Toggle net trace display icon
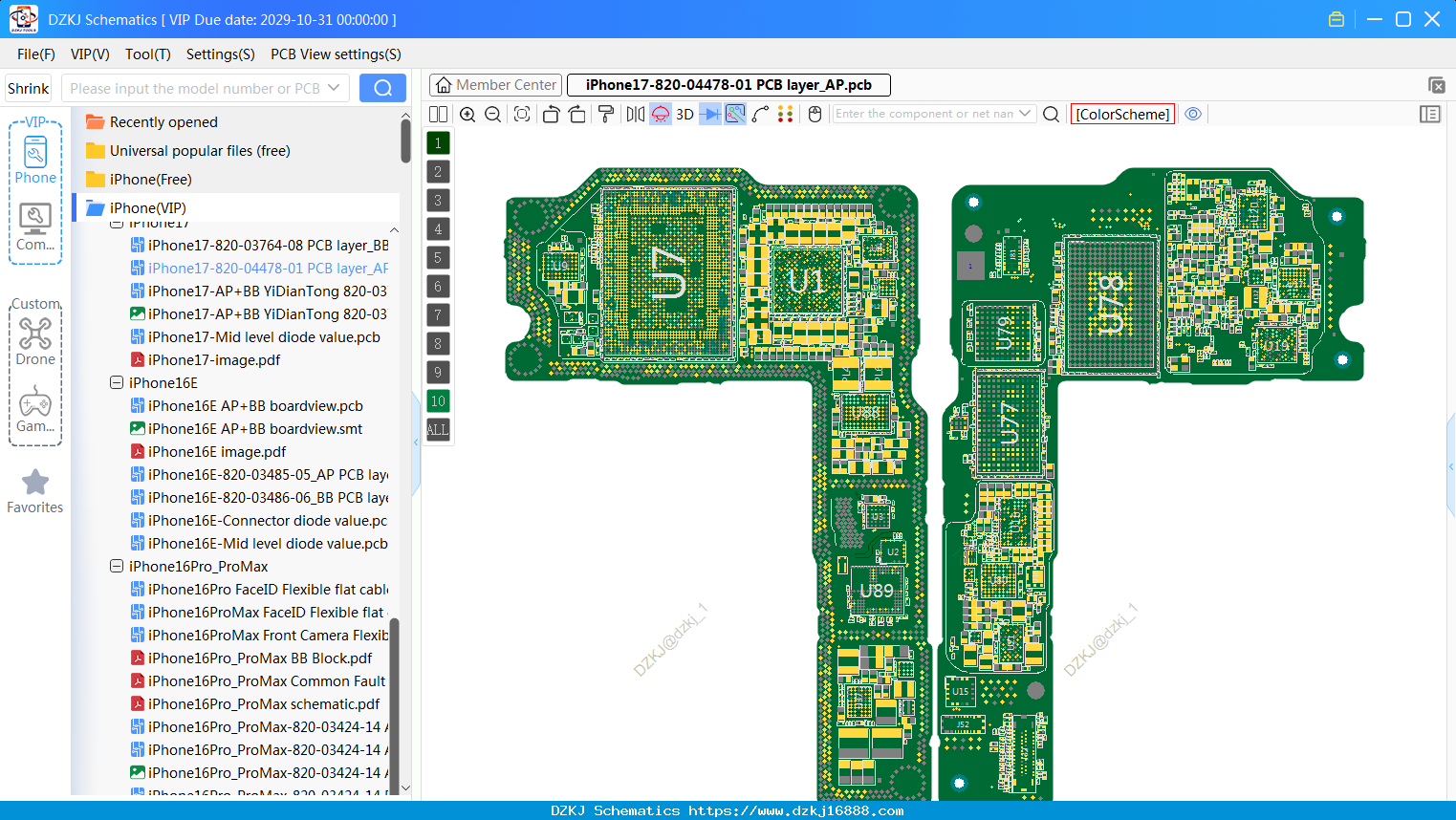Screen dimensions: 1456x820 735,114
